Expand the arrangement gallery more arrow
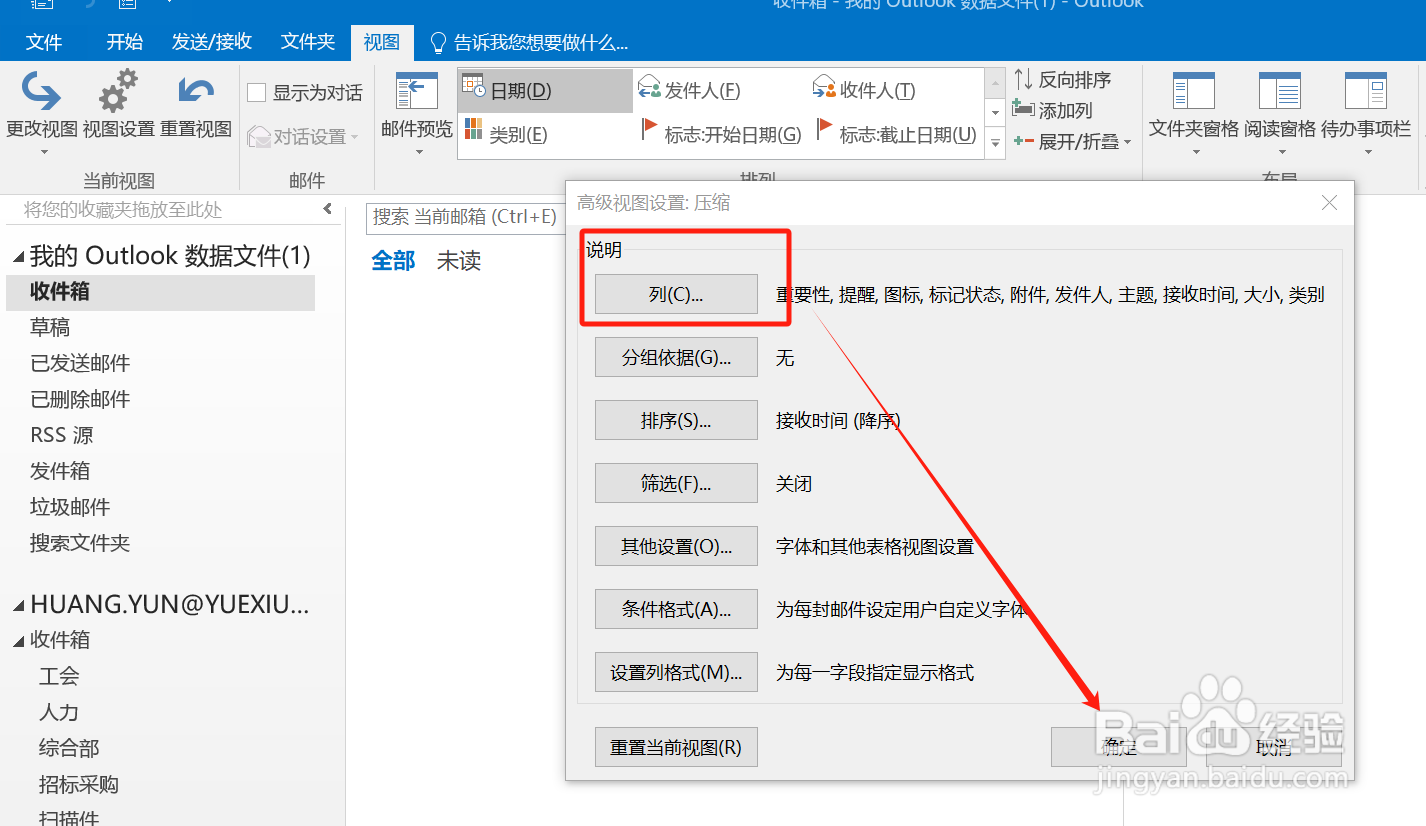This screenshot has height=826, width=1426. pyautogui.click(x=995, y=144)
